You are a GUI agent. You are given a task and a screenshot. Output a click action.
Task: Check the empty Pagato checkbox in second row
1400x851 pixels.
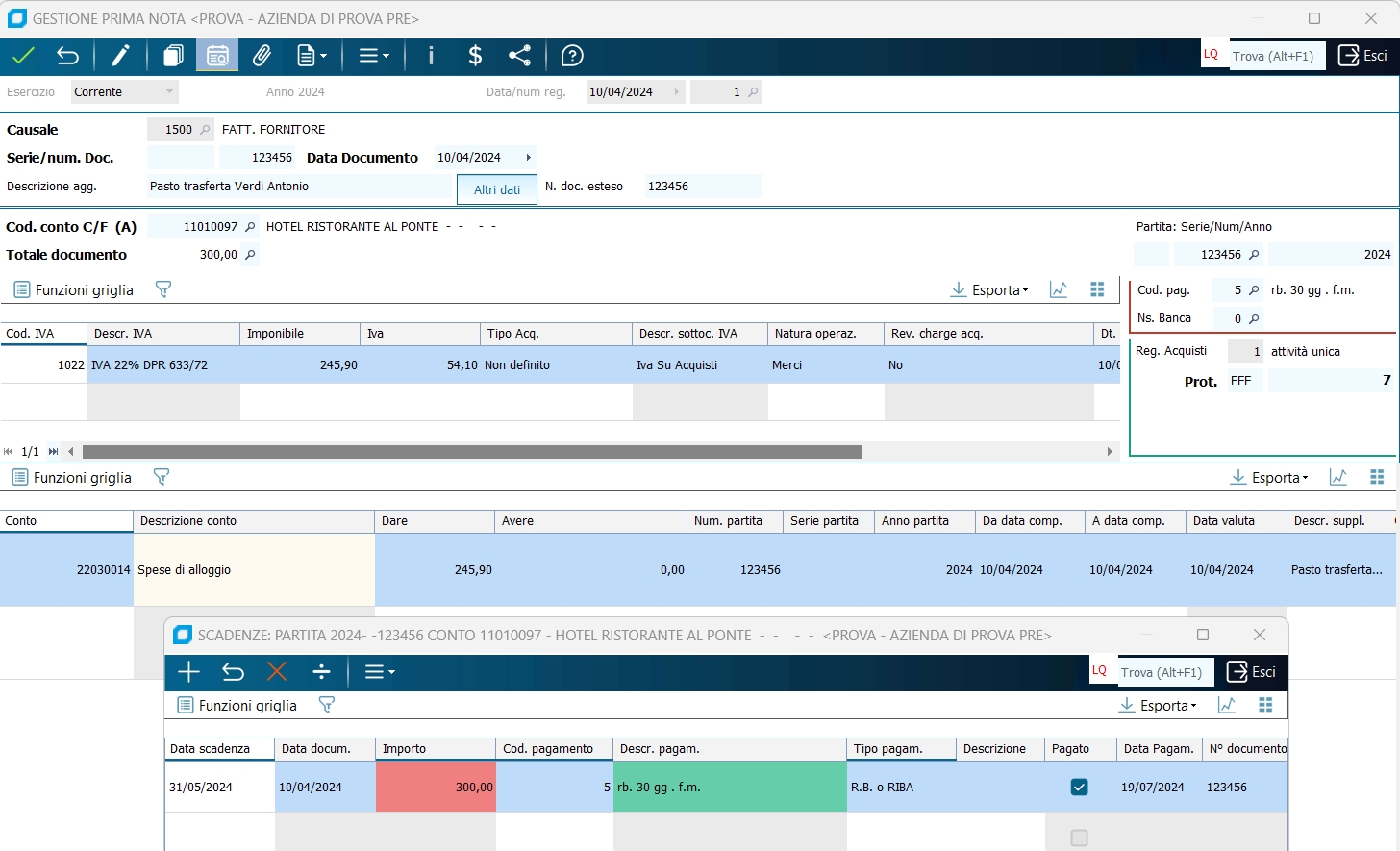(x=1079, y=838)
